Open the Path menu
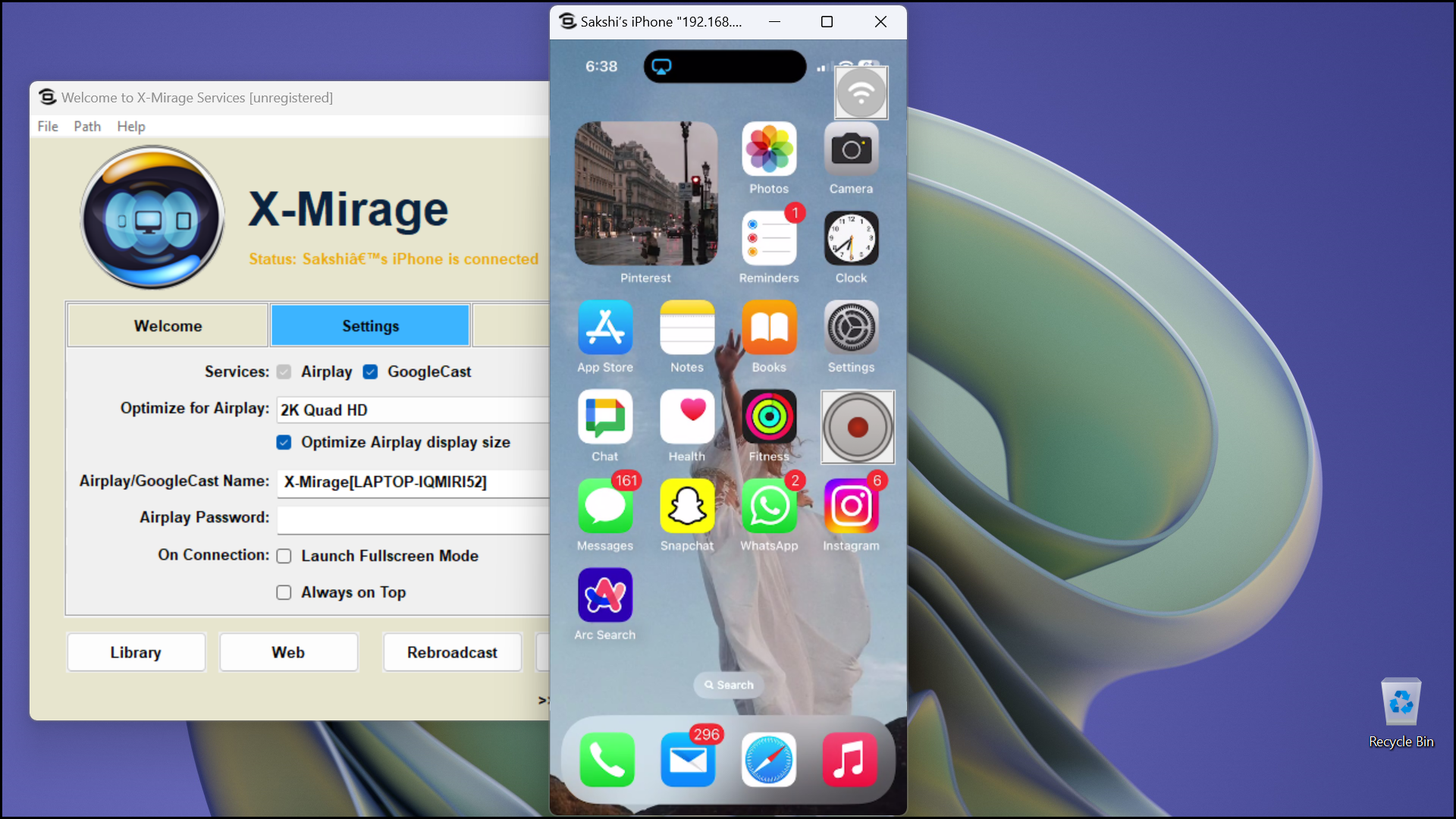This screenshot has height=819, width=1456. coord(87,127)
